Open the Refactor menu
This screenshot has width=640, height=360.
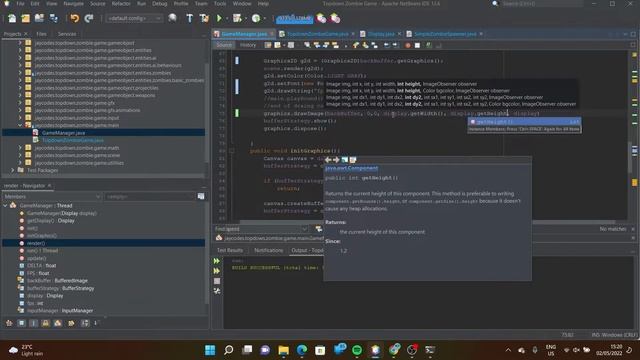[x=121, y=4]
